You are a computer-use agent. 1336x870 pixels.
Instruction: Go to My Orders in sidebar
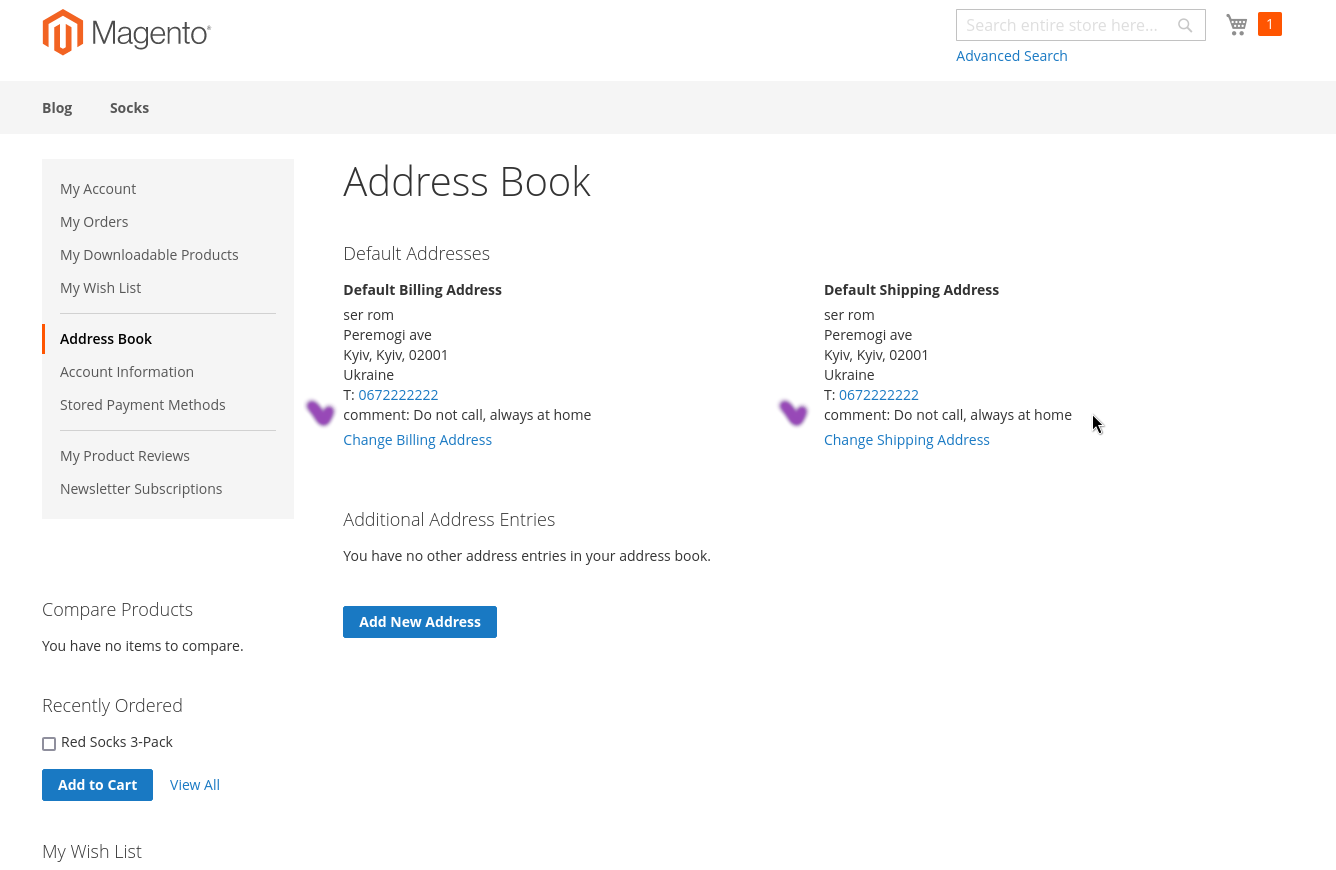[x=94, y=222]
